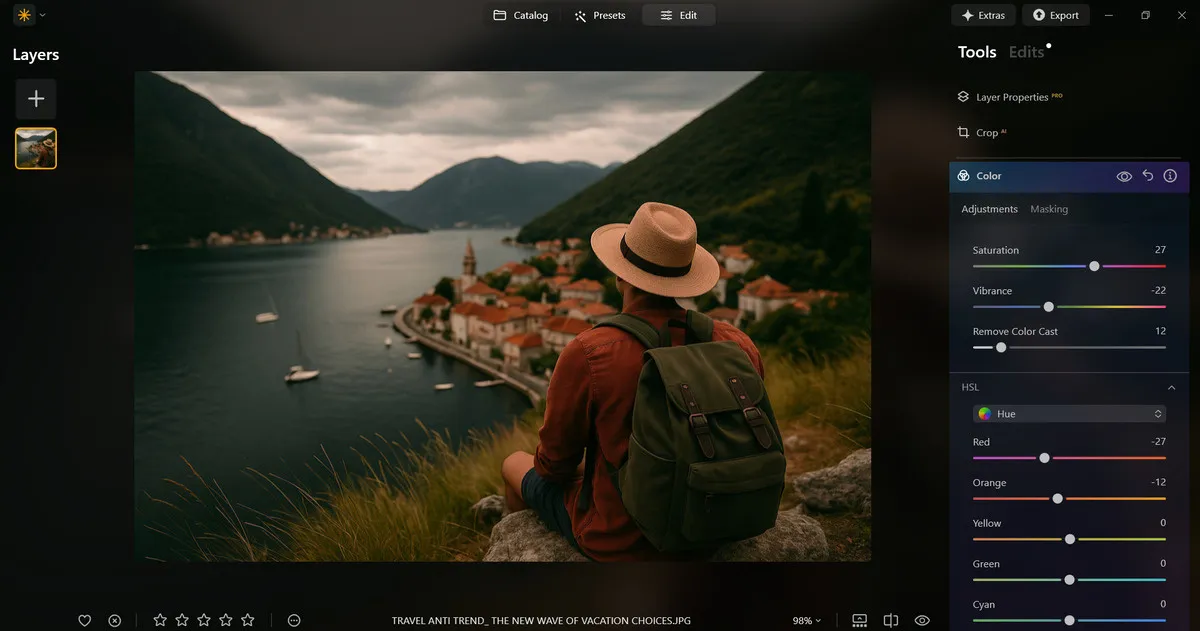Open Layer Properties tool
Screen dimensions: 1200x631
[x=1011, y=97]
